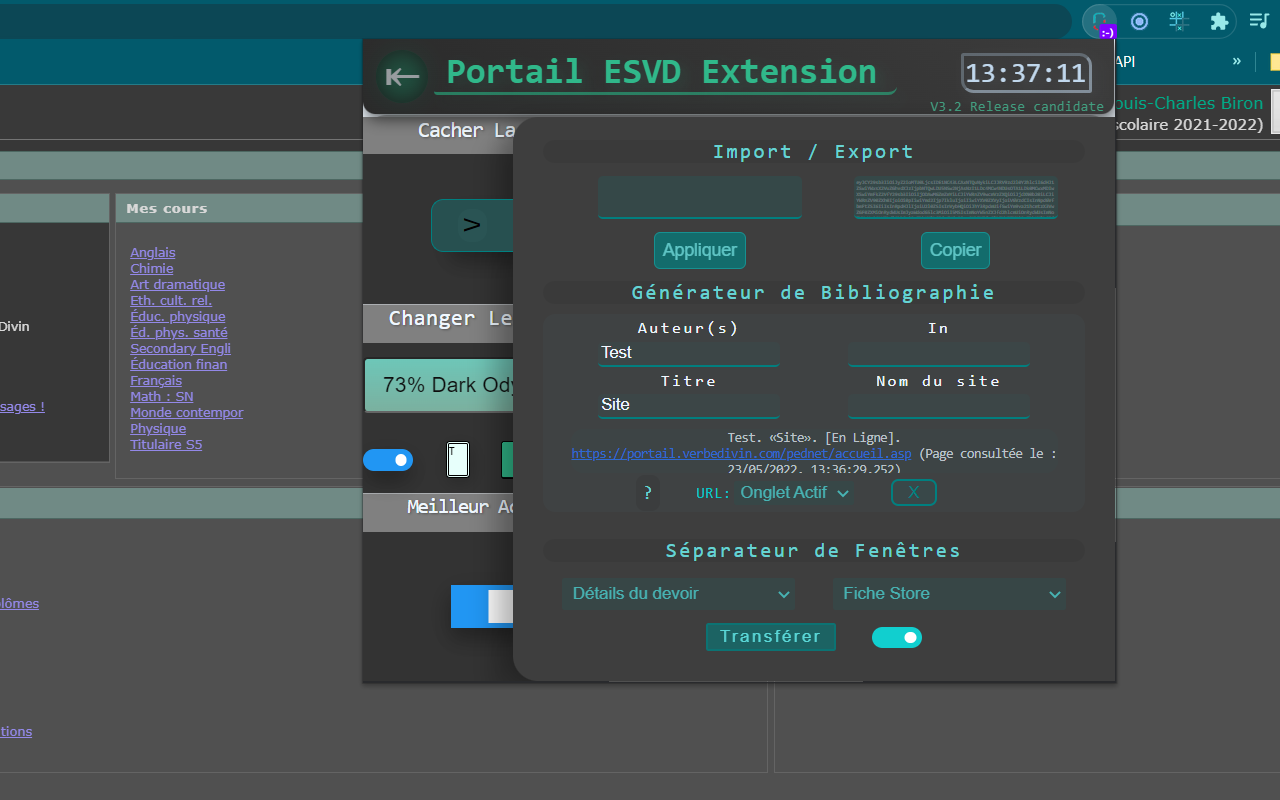Click the Cacher La section header
This screenshot has width=1280, height=800.
click(x=439, y=133)
